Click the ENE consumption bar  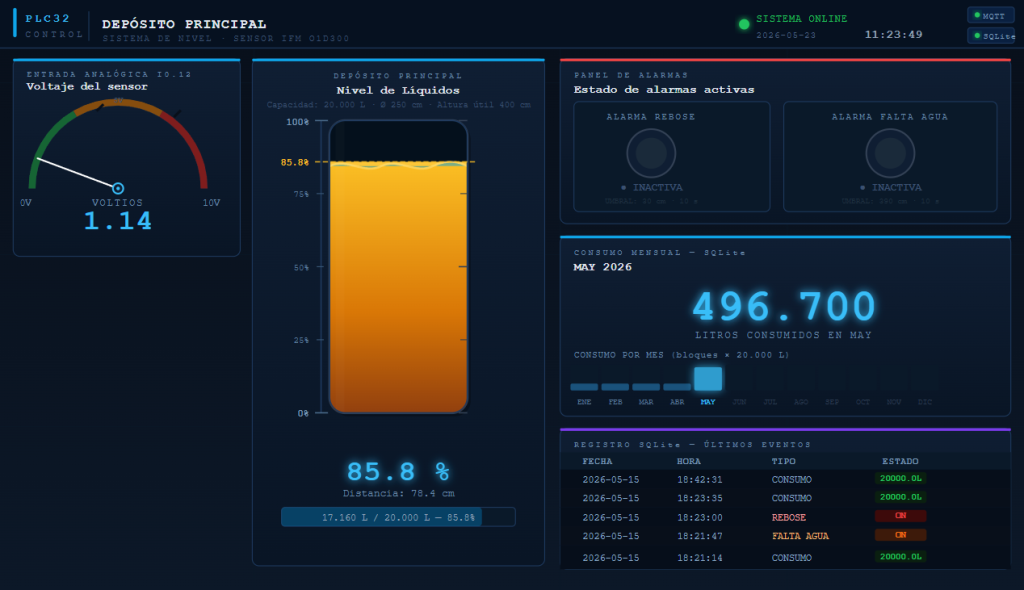point(584,387)
